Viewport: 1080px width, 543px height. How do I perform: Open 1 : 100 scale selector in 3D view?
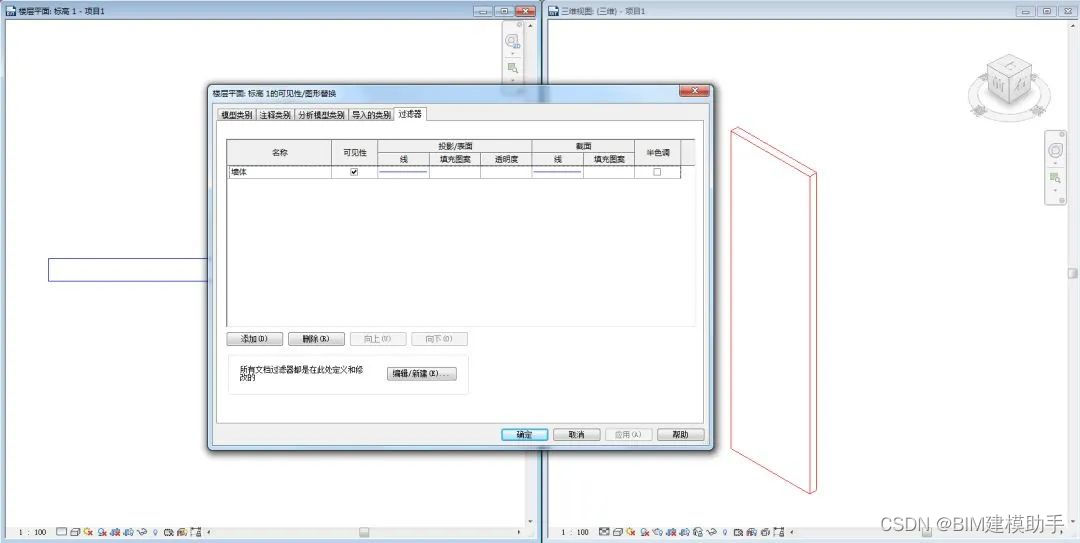tap(574, 532)
